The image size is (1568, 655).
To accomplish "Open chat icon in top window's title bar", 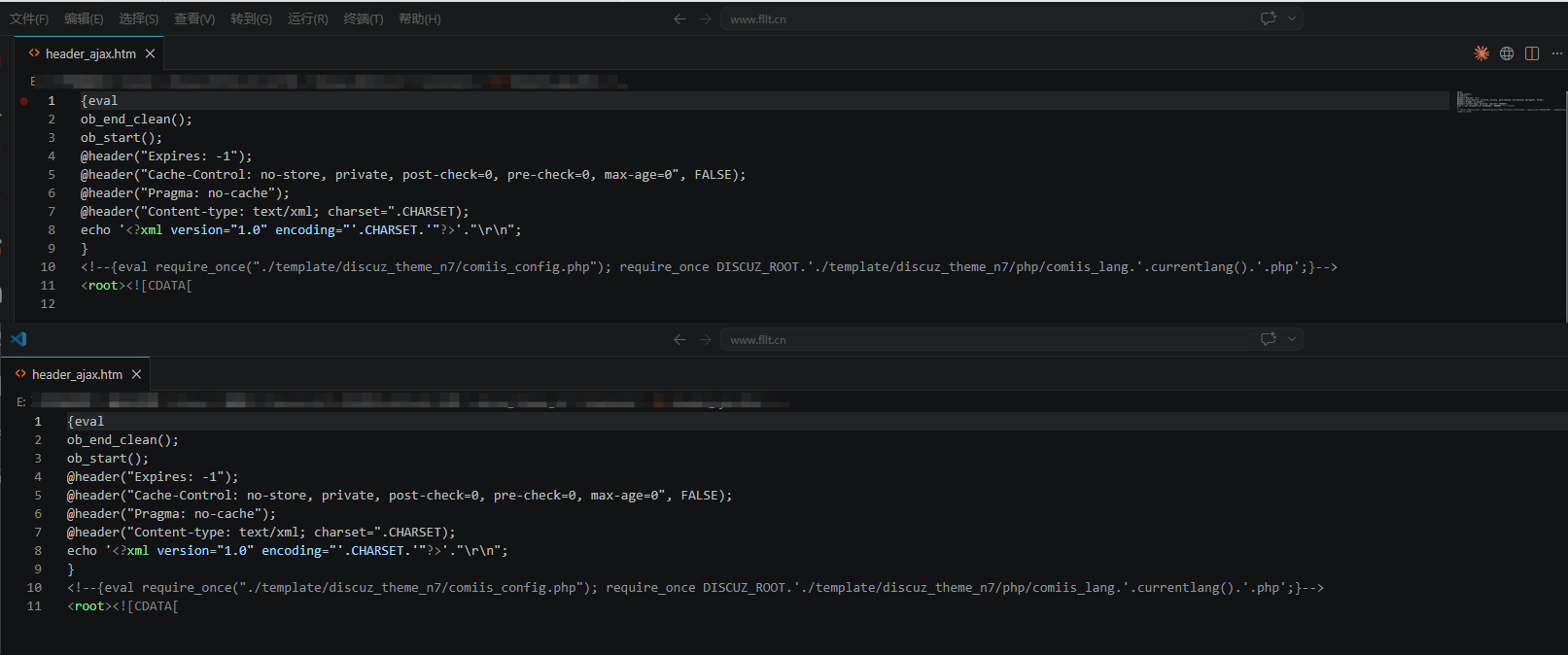I will tap(1268, 18).
